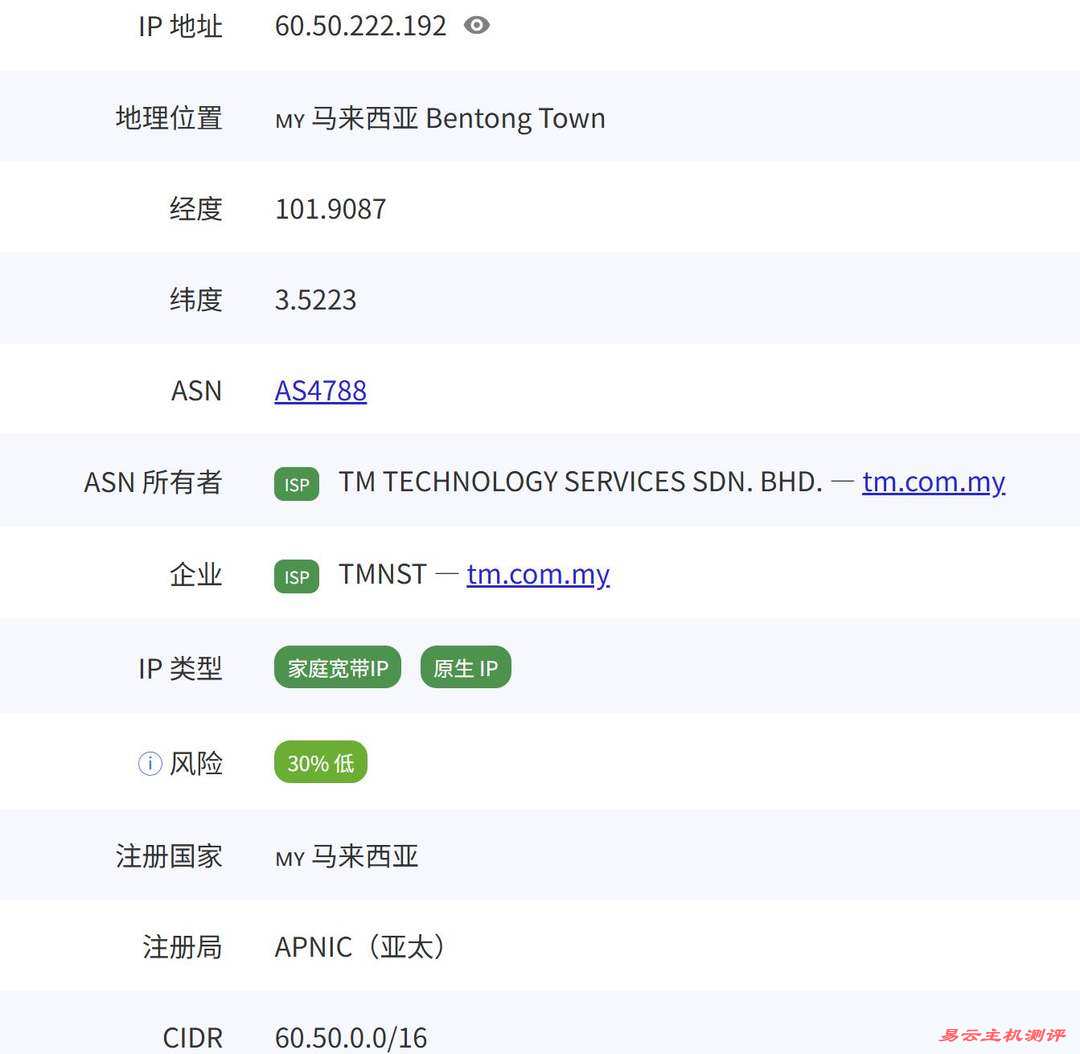Select the 家庭宽带IP tag
The width and height of the screenshot is (1080, 1054).
pos(337,667)
